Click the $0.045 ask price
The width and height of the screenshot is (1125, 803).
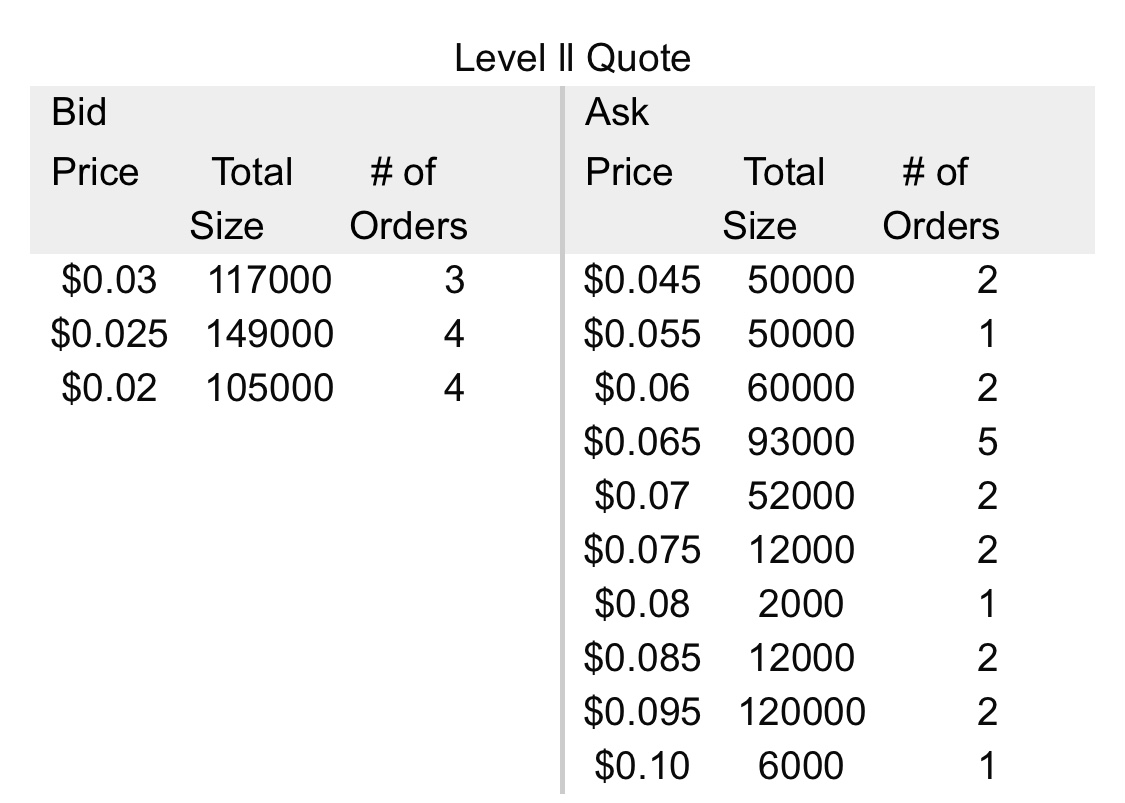point(642,281)
